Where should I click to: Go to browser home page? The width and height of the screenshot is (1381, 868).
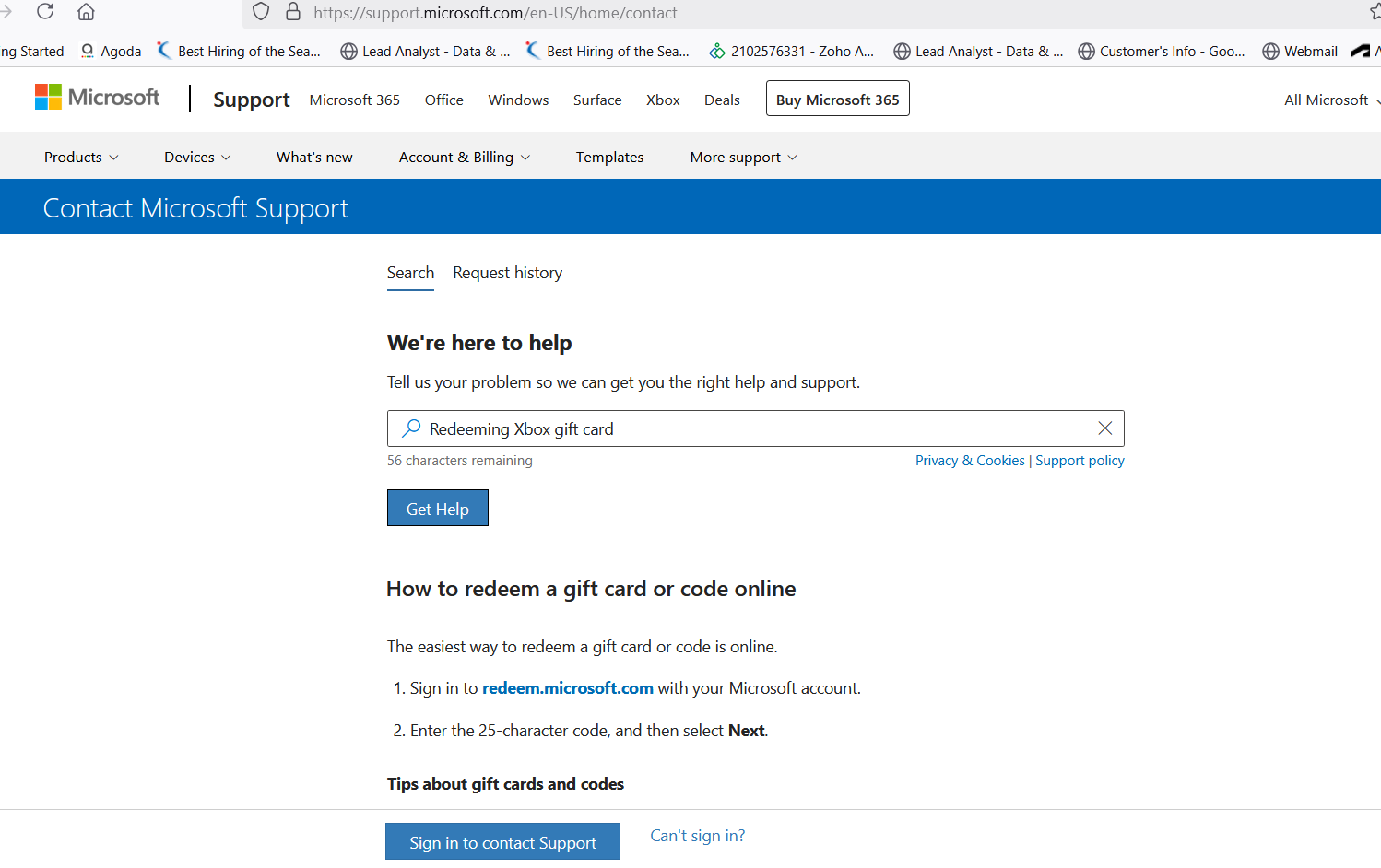86,12
